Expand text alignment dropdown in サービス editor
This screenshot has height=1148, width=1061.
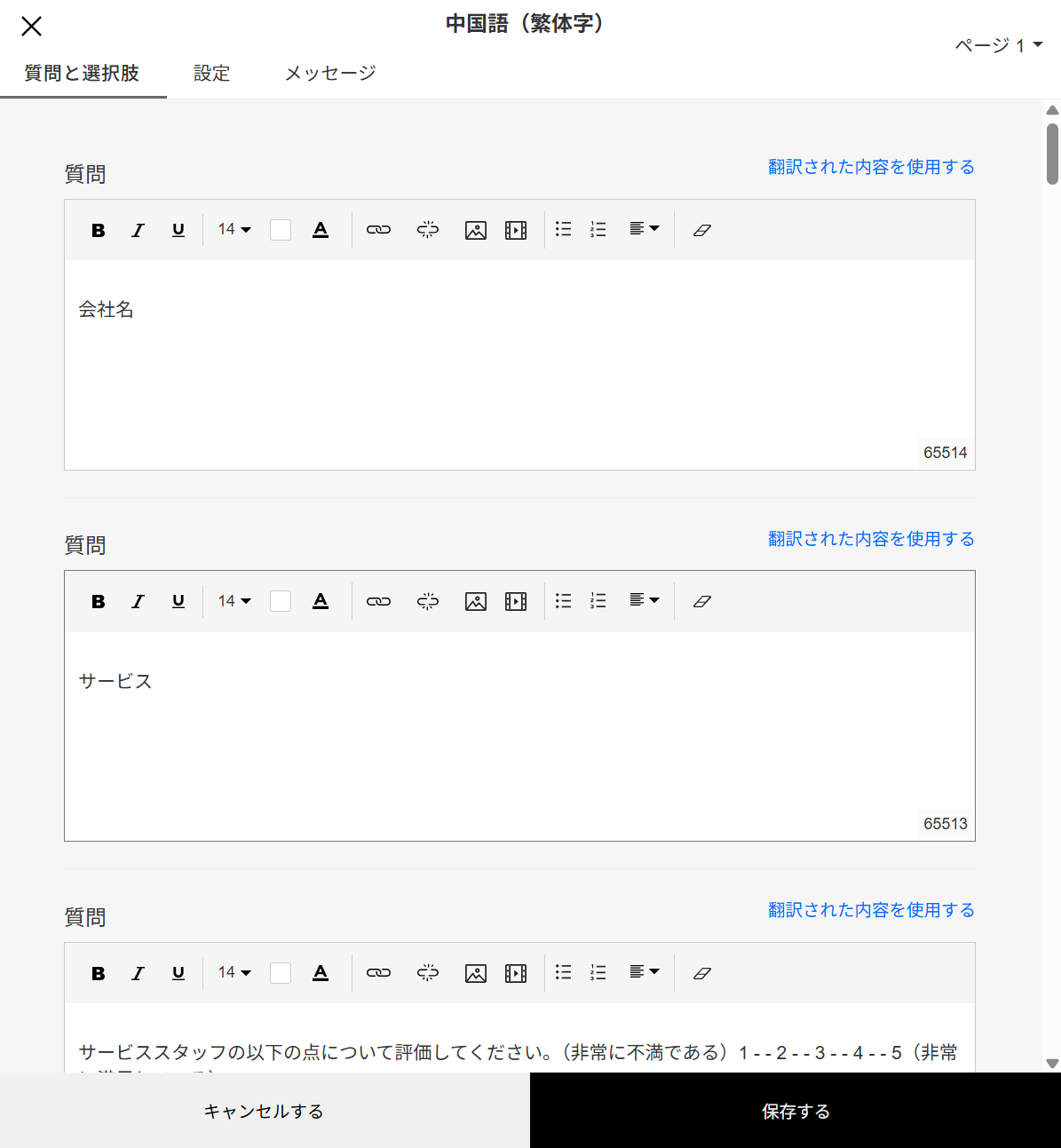tap(644, 601)
